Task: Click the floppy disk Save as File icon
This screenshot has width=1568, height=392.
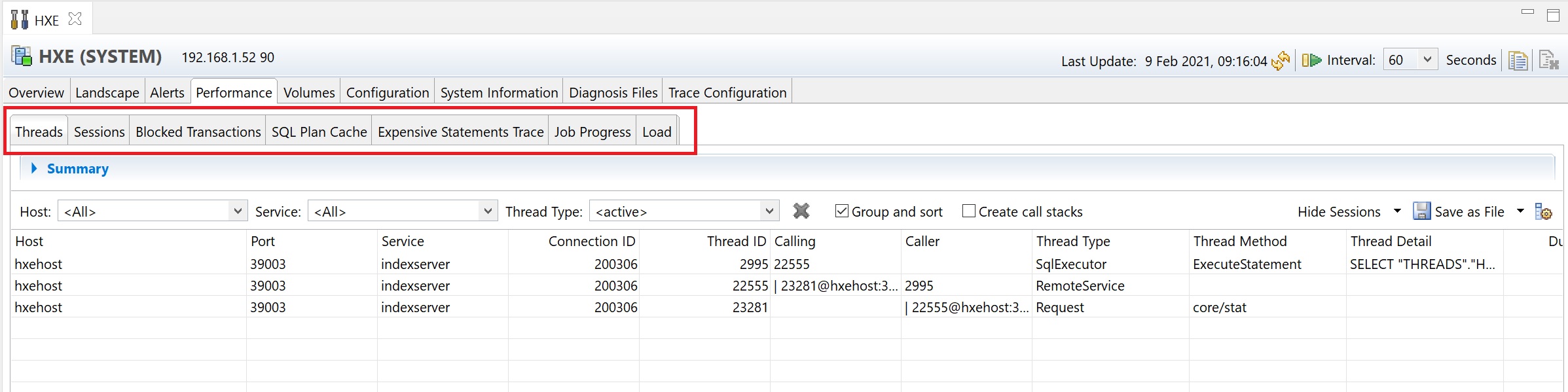Action: coord(1421,211)
